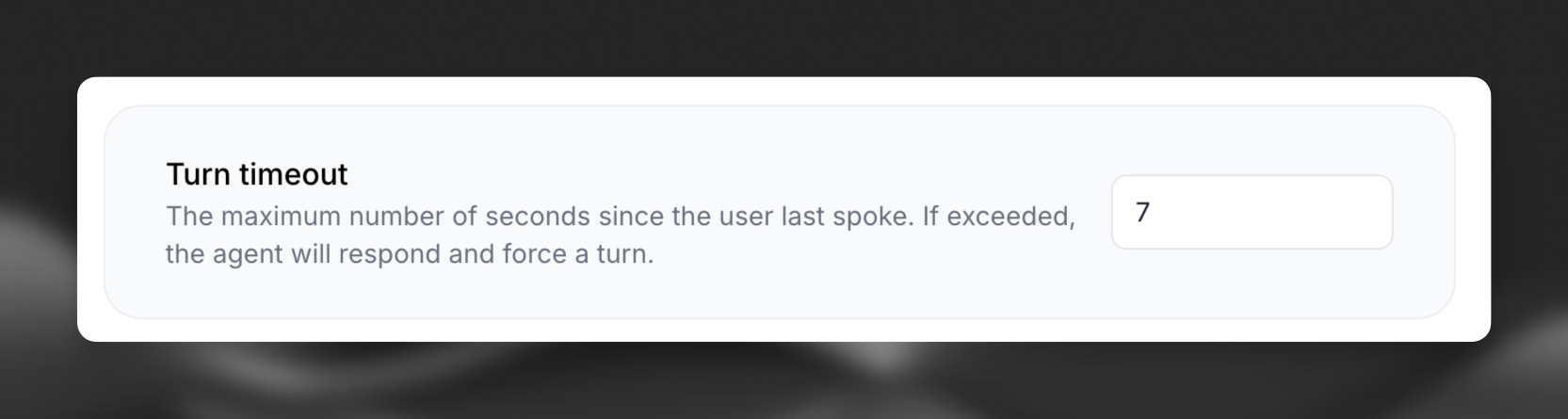The width and height of the screenshot is (1568, 419).
Task: Click the word "exceeded" in the description
Action: coord(1010,217)
